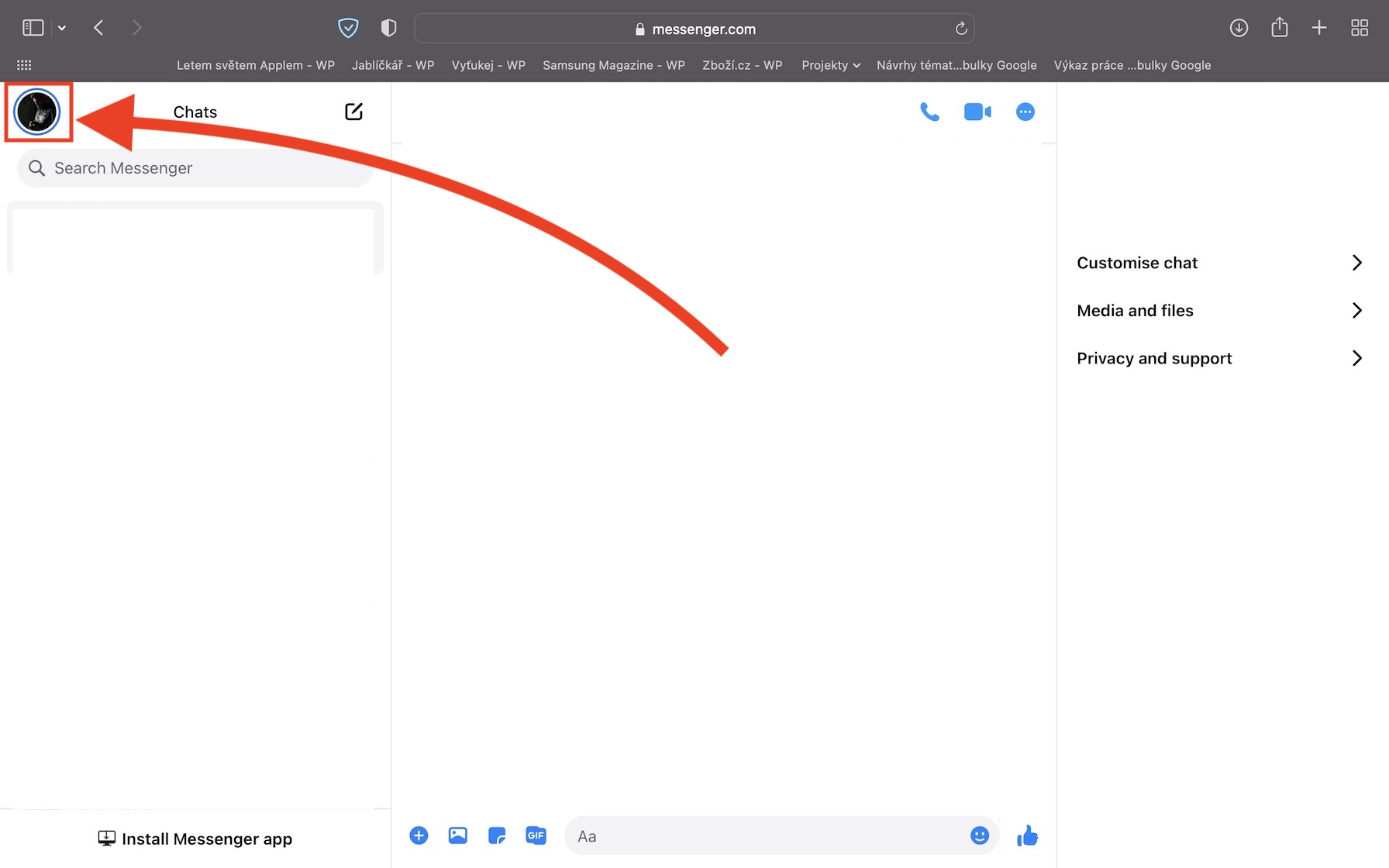1389x868 pixels.
Task: Click the Aa message input box
Action: pyautogui.click(x=781, y=835)
